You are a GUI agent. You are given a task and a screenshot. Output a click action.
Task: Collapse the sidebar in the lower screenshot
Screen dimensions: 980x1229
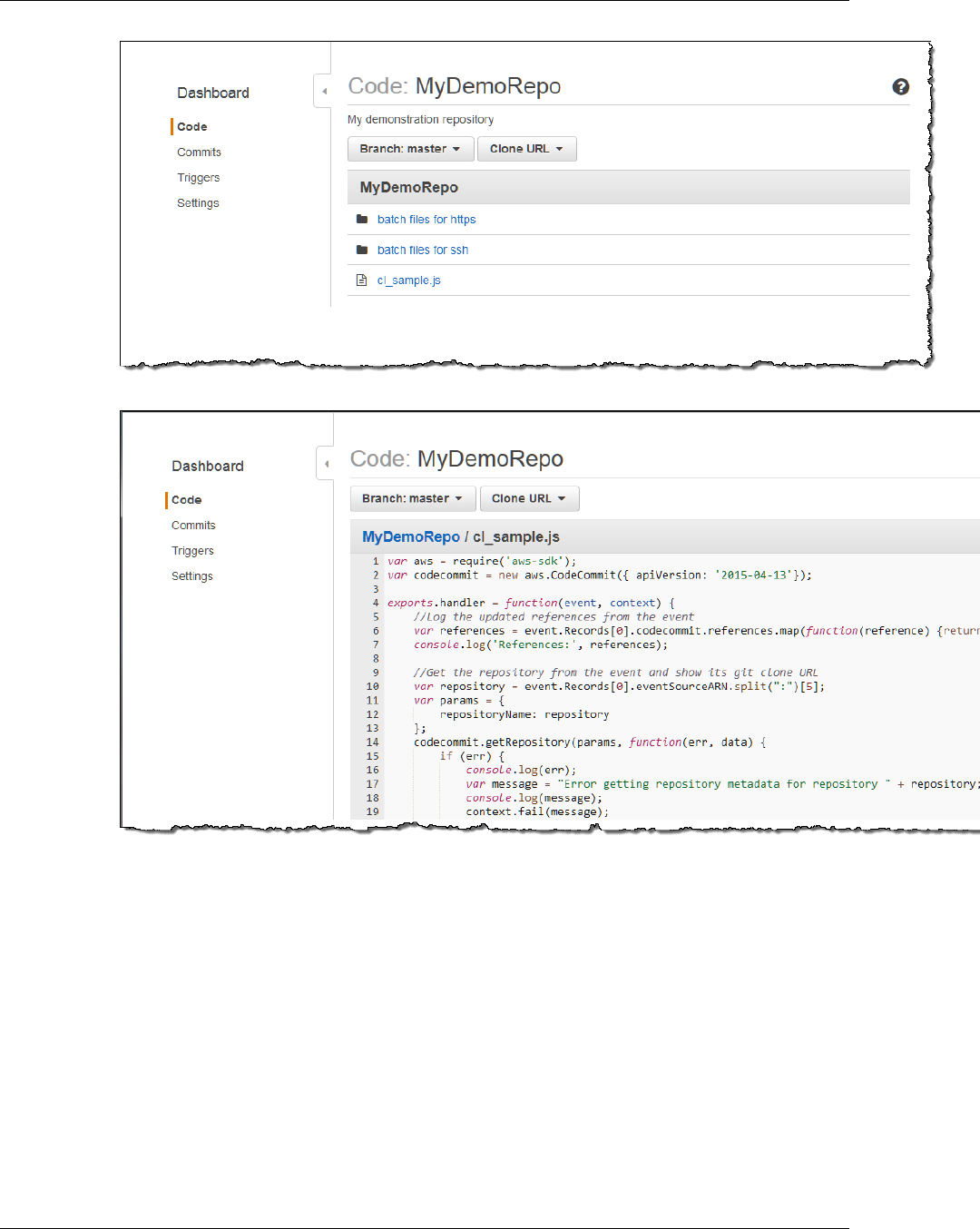click(326, 464)
